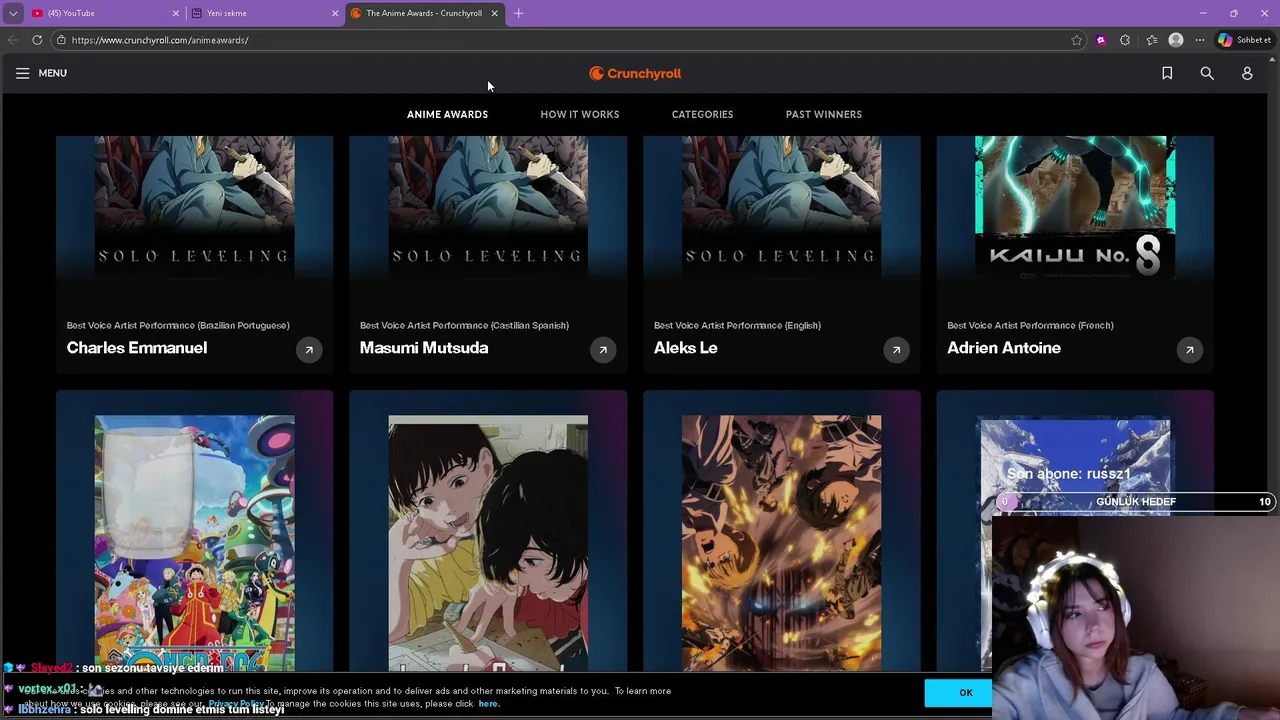Viewport: 1280px width, 720px height.
Task: Open the Charles Emmanuel winner name
Action: click(137, 348)
